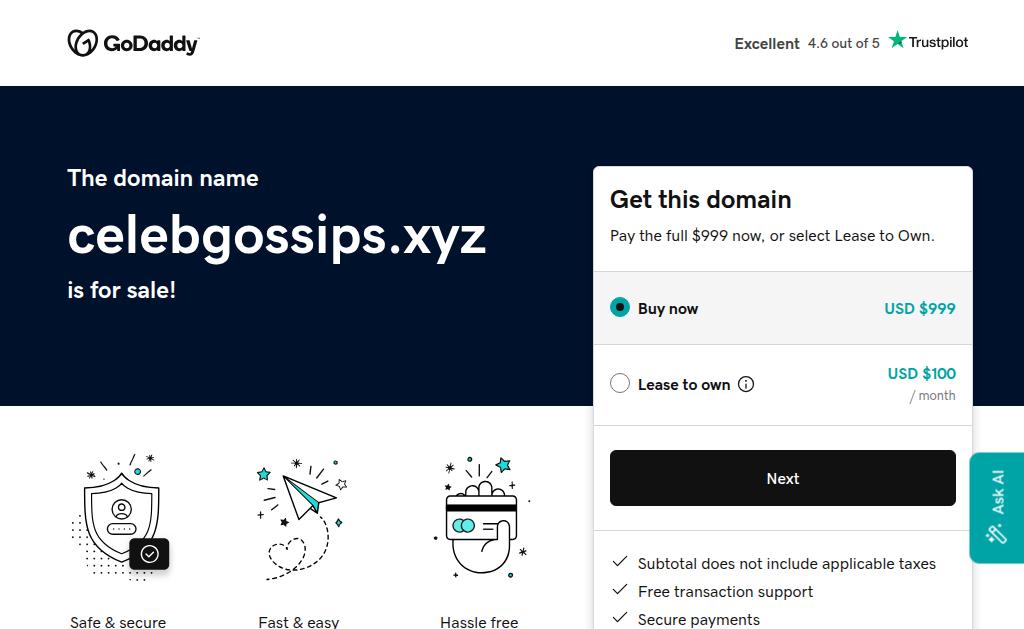This screenshot has width=1024, height=629.
Task: Click the Safe & secure shield icon
Action: (x=121, y=517)
